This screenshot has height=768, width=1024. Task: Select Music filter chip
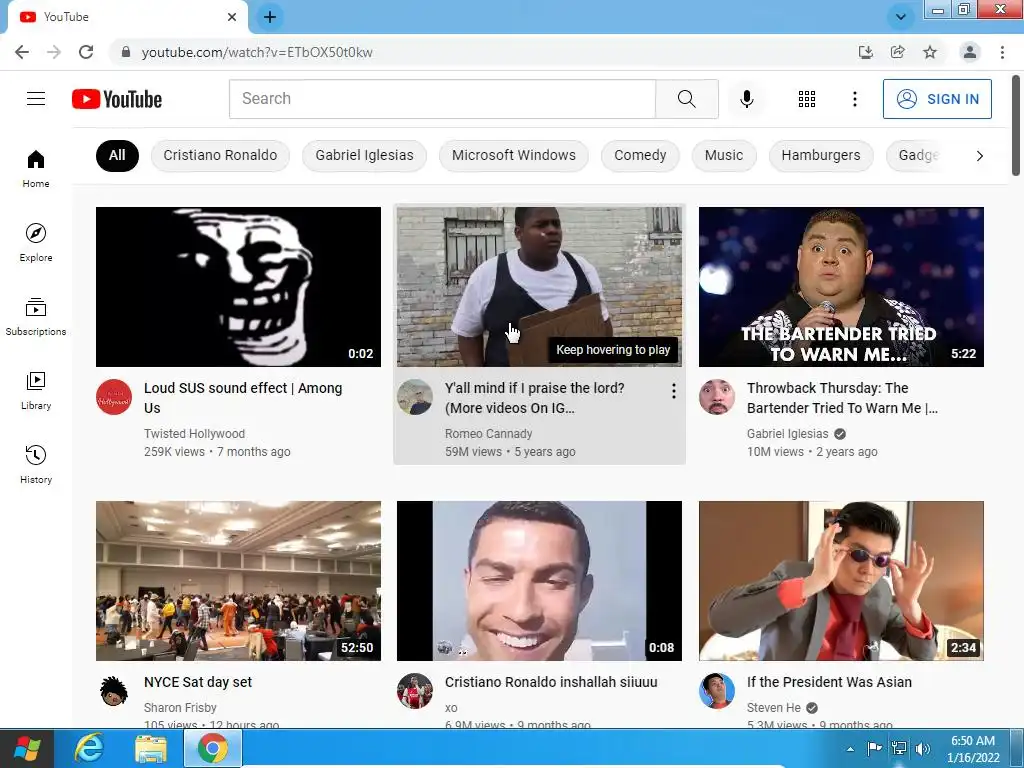coord(724,155)
